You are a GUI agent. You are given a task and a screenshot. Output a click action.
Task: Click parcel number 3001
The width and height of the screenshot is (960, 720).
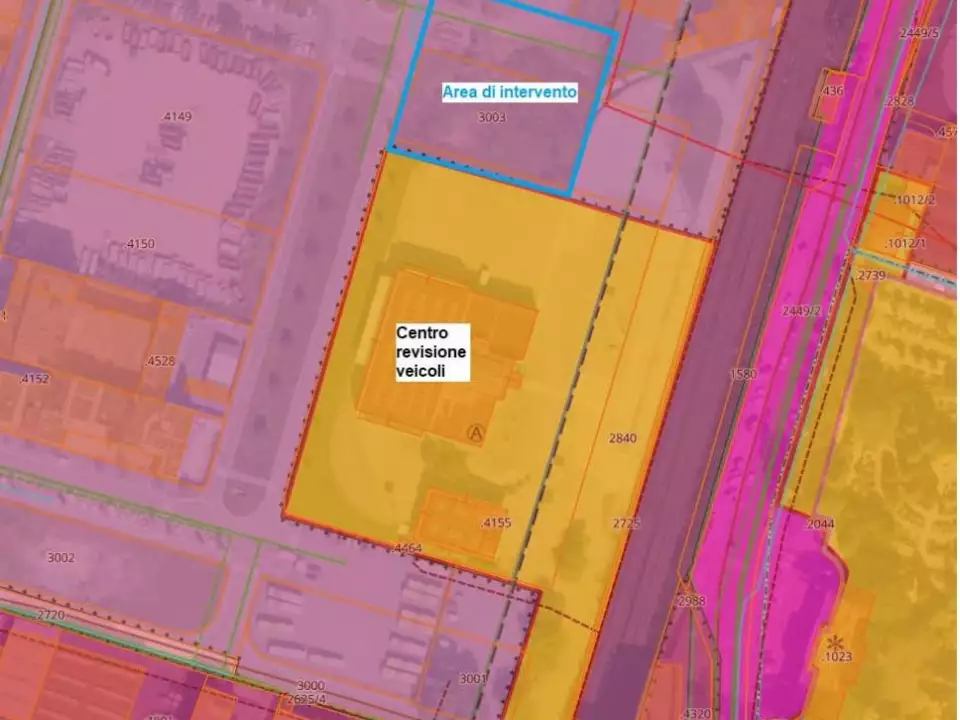472,679
